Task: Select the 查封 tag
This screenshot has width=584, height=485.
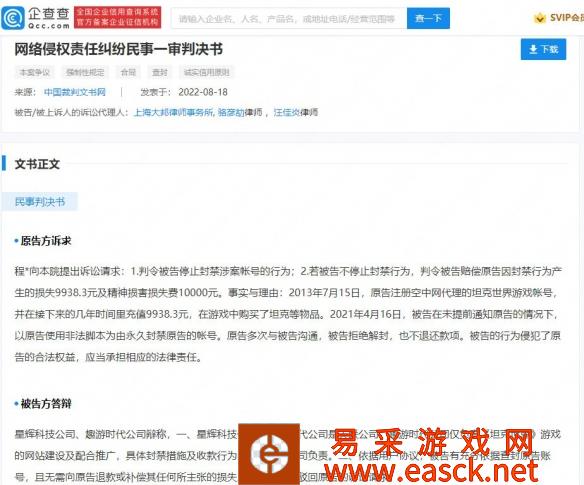Action: tap(160, 72)
